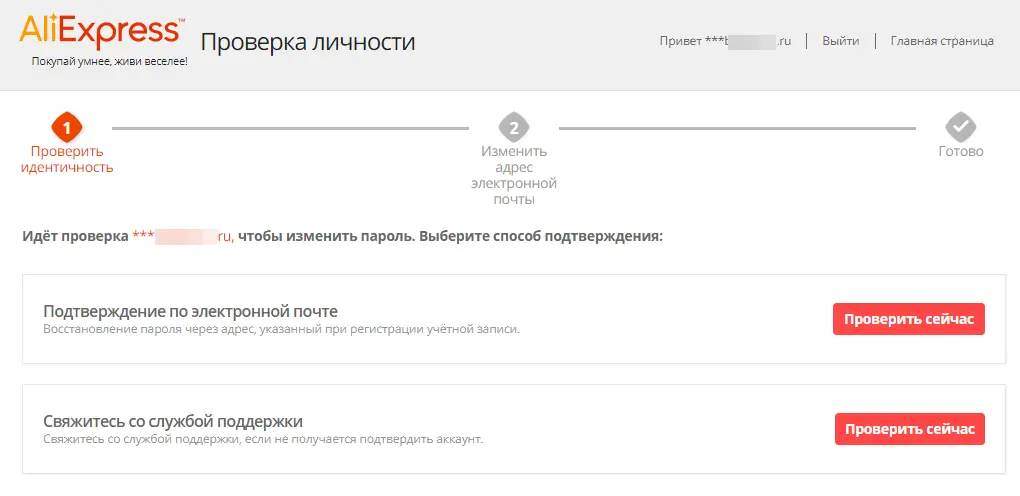This screenshot has height=496, width=1020.
Task: Click progress line between steps 1 and 2
Action: (x=290, y=128)
